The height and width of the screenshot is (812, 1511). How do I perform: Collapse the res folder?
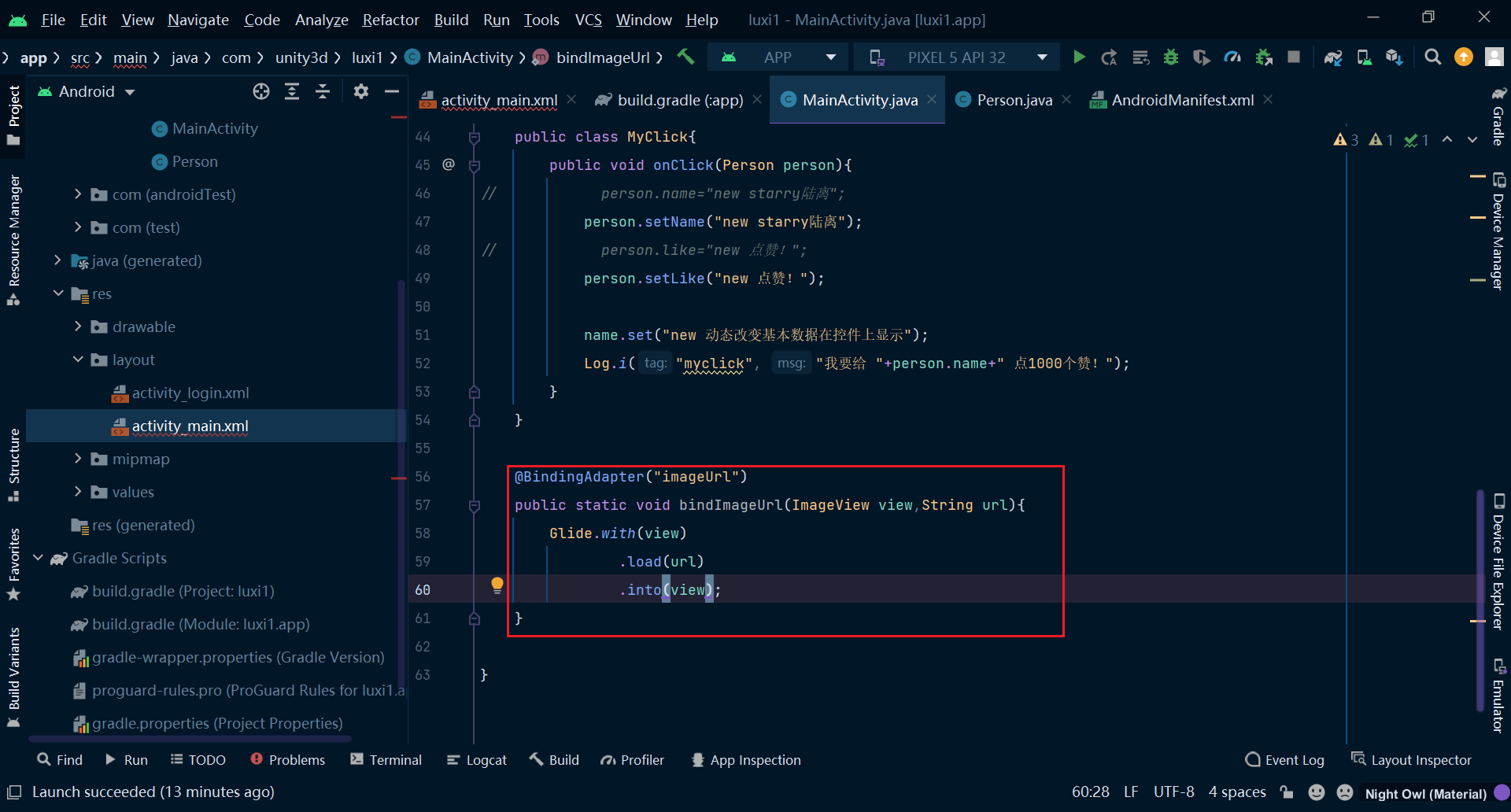coord(57,293)
